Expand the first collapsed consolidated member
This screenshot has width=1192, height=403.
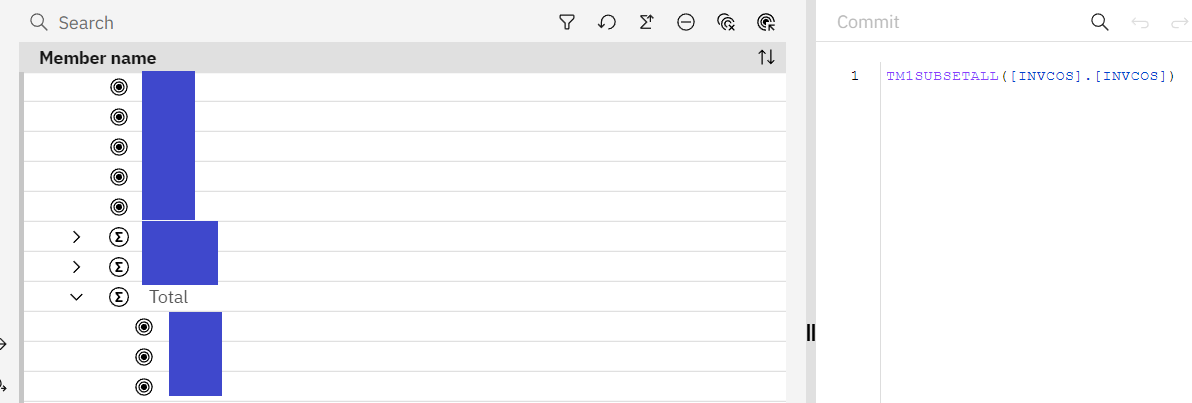pos(77,237)
